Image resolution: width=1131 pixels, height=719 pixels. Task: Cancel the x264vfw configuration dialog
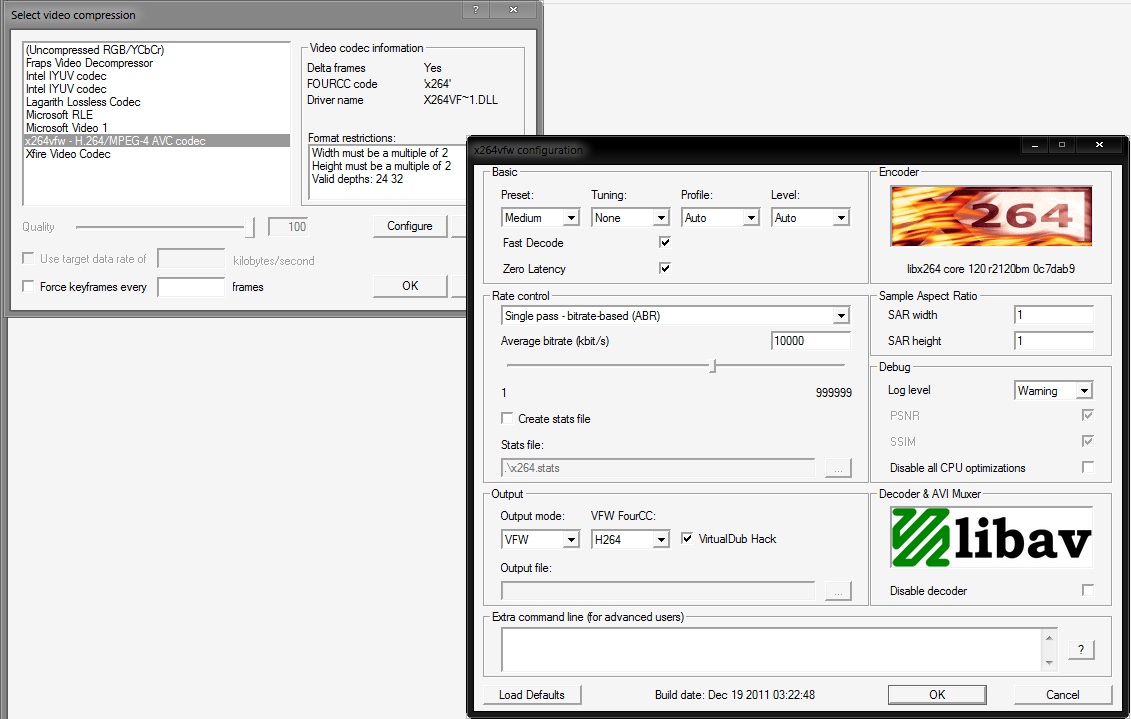pyautogui.click(x=1062, y=694)
